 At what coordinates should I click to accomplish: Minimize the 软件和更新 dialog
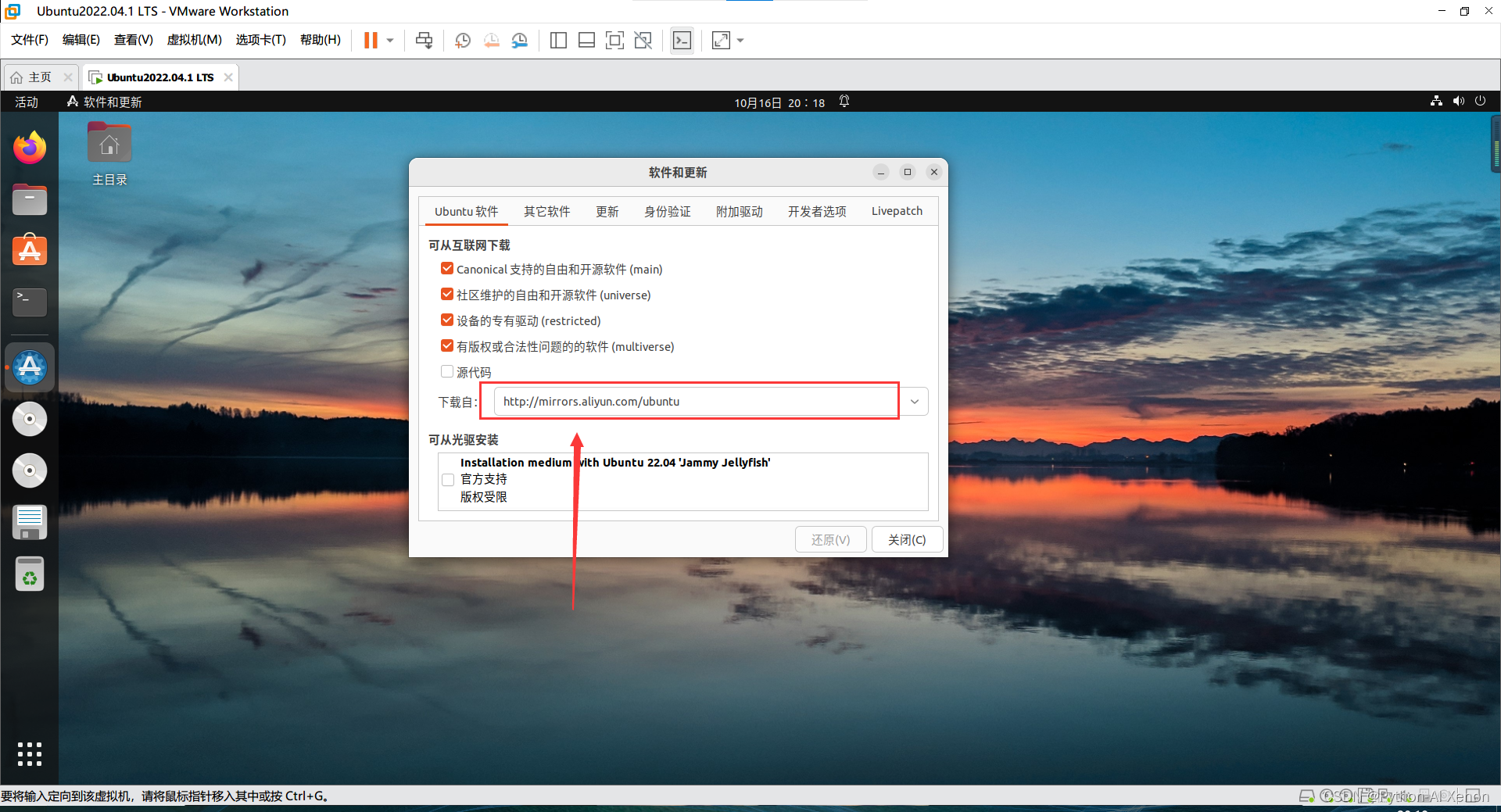[881, 172]
